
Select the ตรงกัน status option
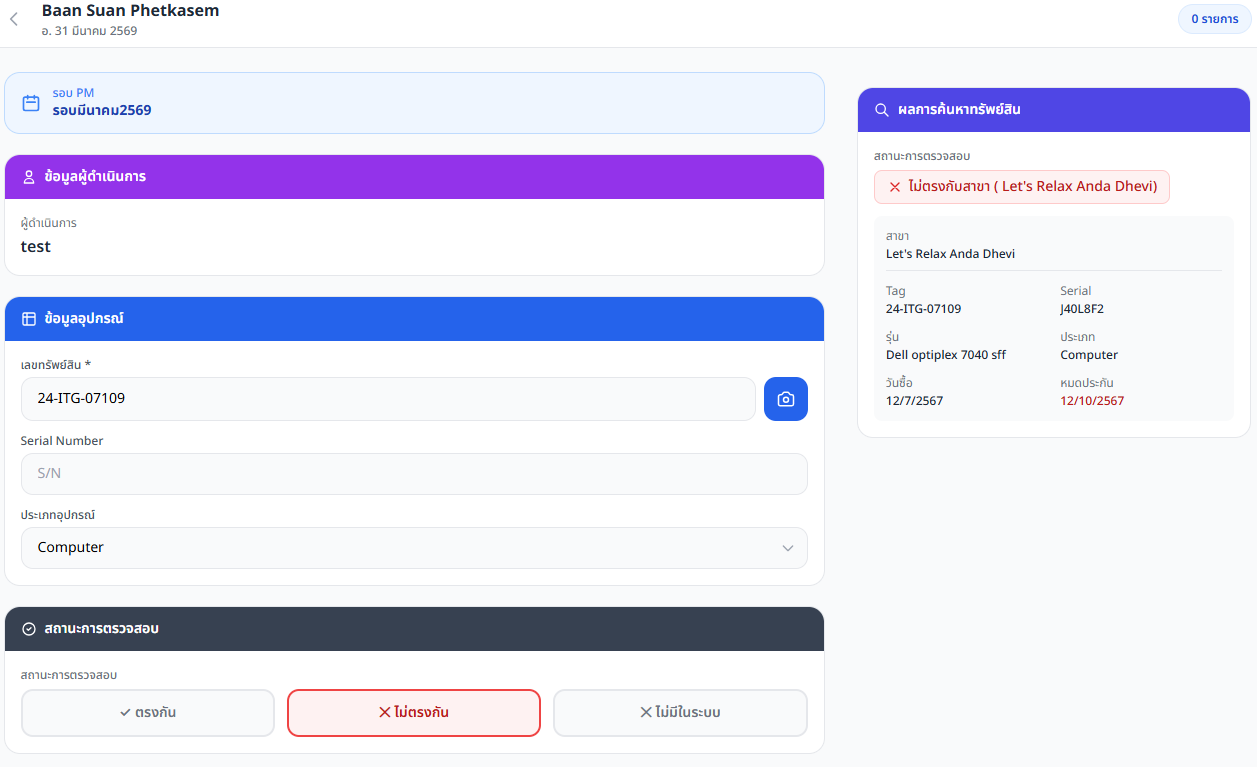pos(148,713)
